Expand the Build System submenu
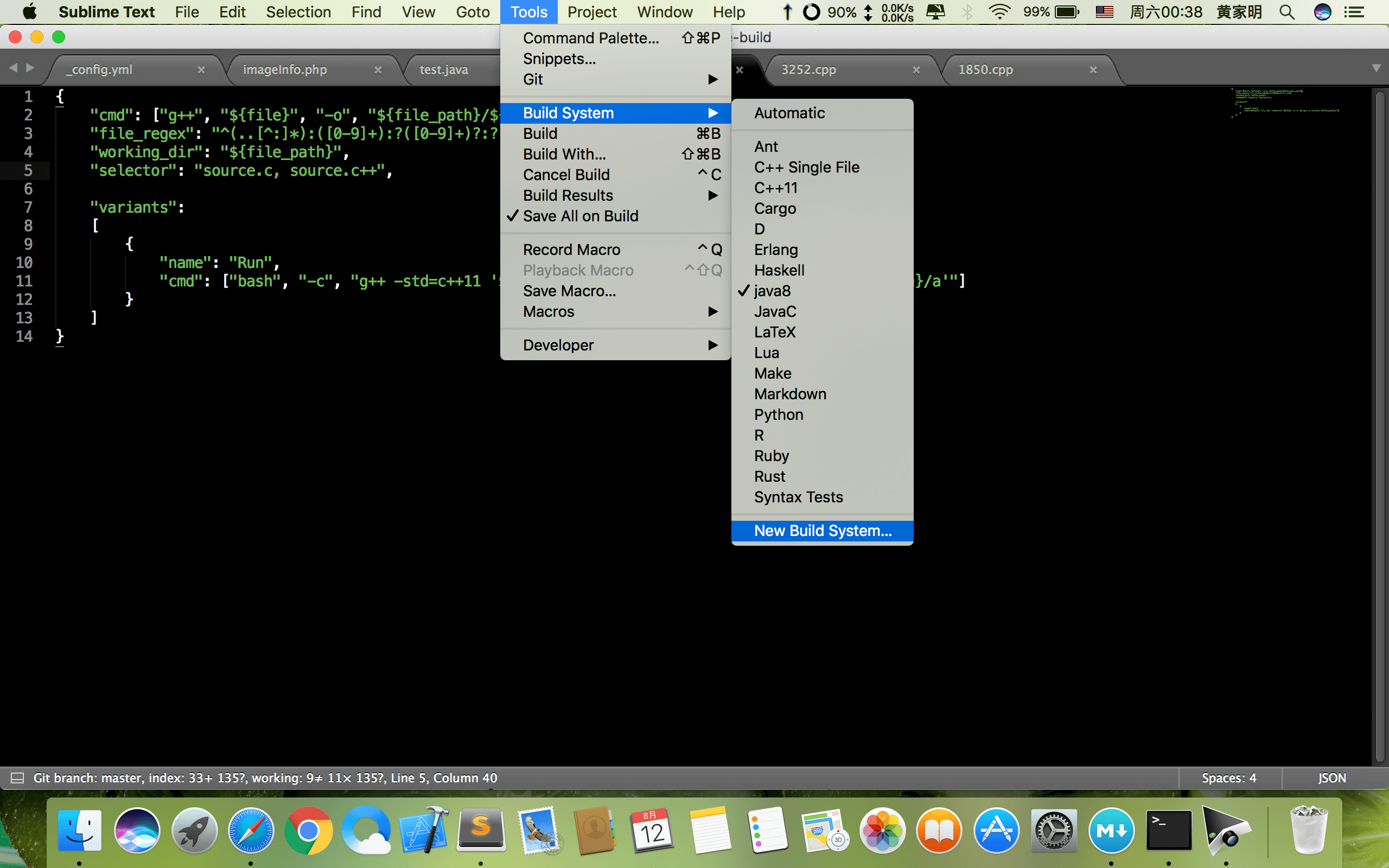 [x=615, y=113]
